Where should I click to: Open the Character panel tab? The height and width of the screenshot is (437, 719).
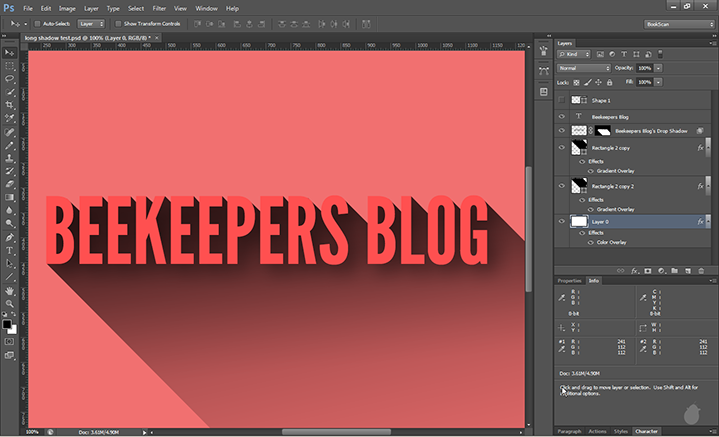point(646,430)
